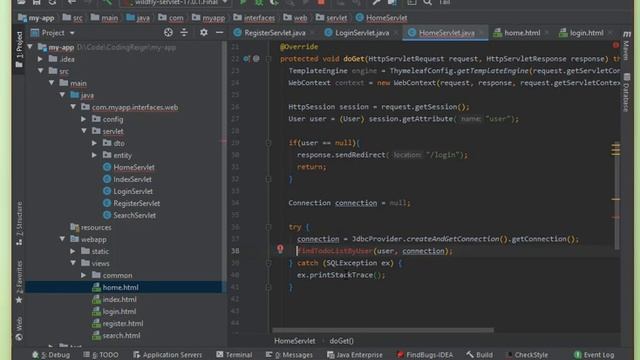Open the Event Log
Image resolution: width=640 pixels, height=360 pixels.
pyautogui.click(x=594, y=355)
